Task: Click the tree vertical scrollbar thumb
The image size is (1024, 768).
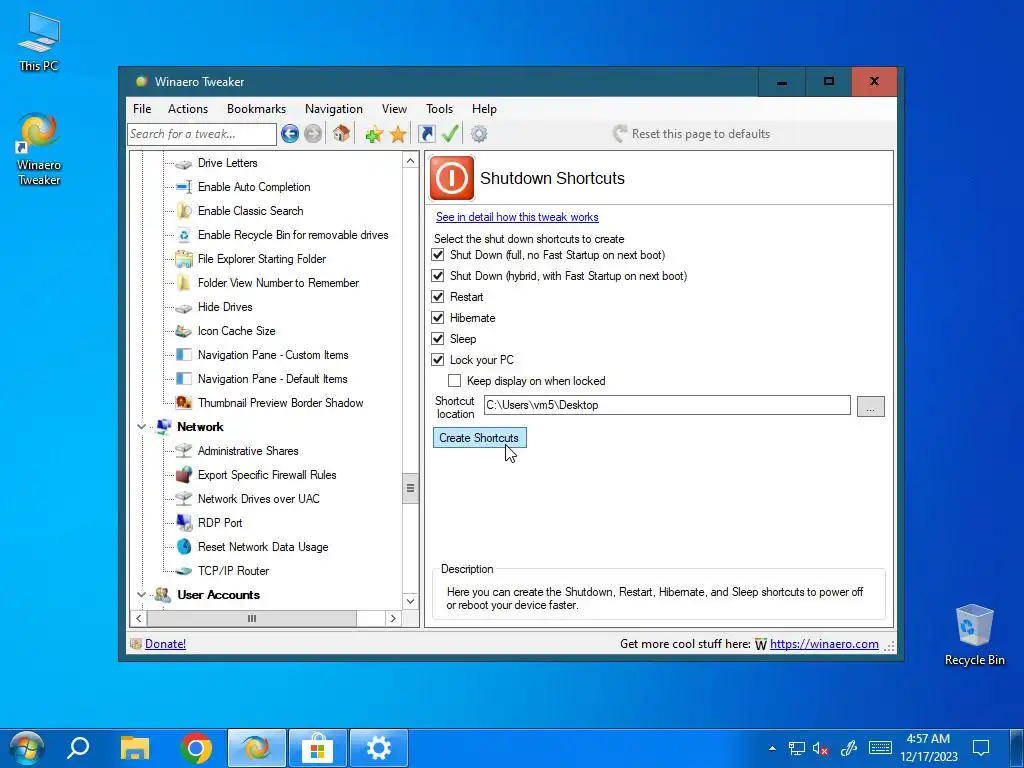Action: click(410, 488)
